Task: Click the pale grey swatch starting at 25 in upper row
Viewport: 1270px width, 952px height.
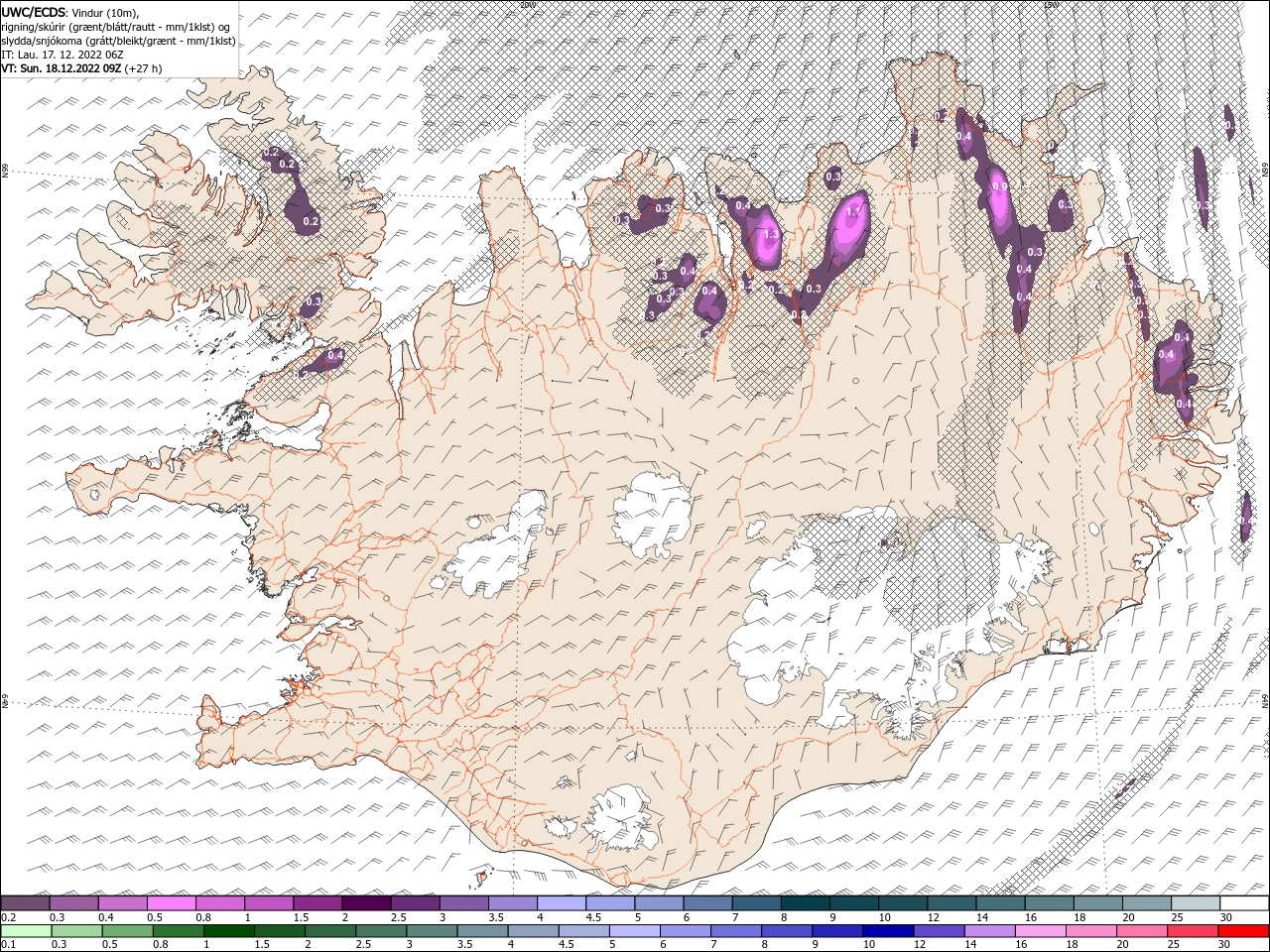Action: (x=1195, y=903)
